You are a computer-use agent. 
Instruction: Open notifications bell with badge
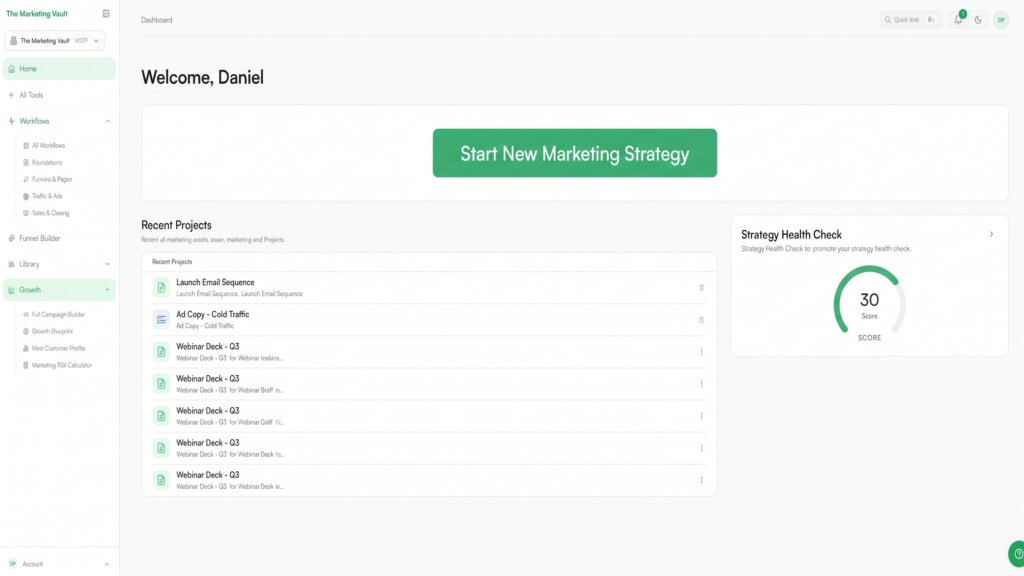(x=958, y=20)
